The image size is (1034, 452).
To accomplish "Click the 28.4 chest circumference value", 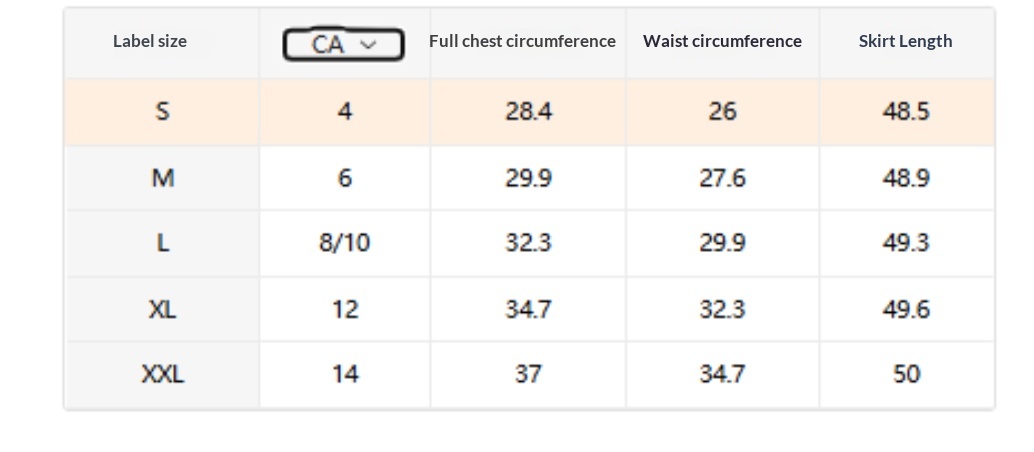I will pos(528,111).
